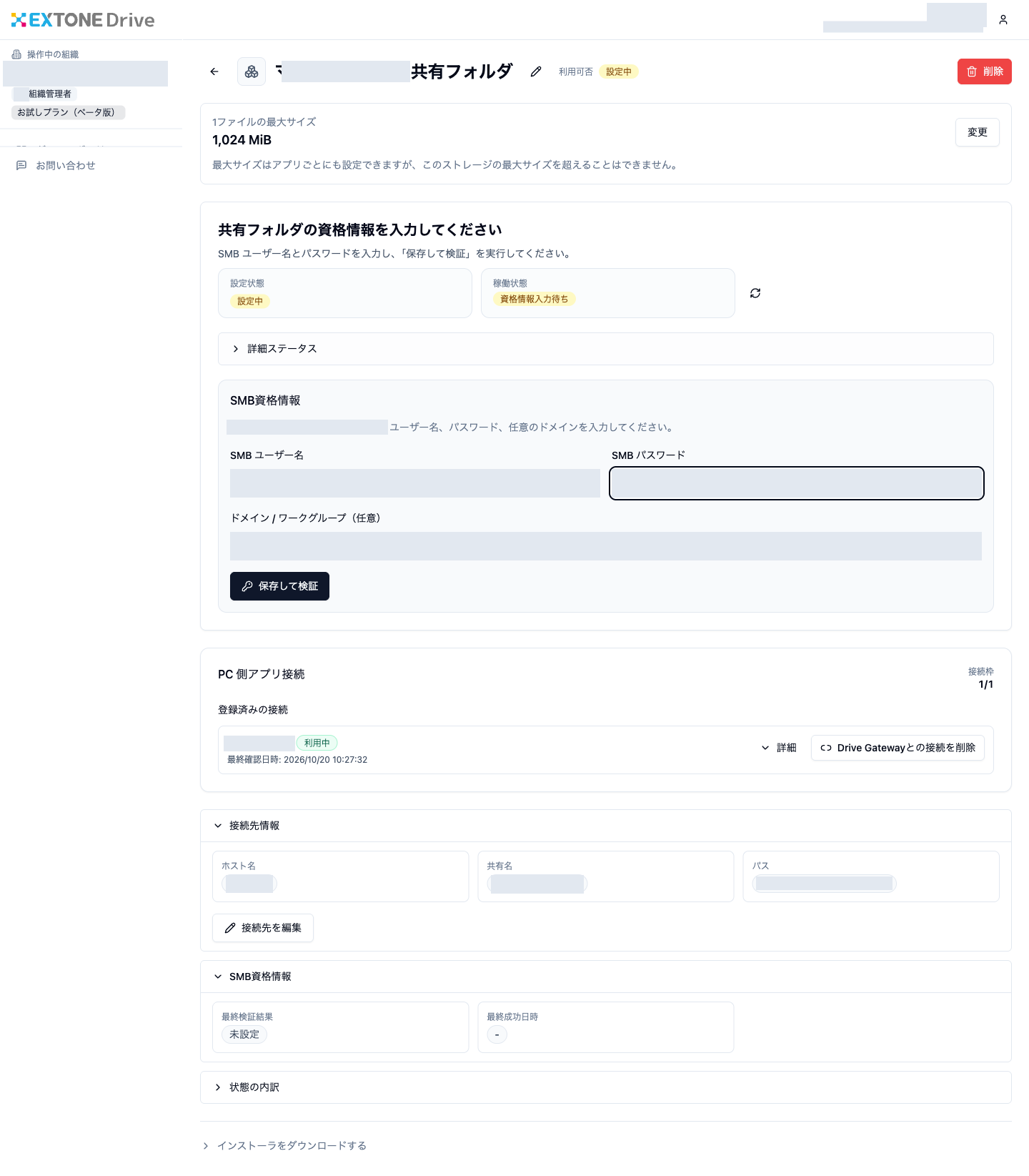Focus the SMB パスワード input field
Screen dimensions: 1029x1176
[797, 483]
